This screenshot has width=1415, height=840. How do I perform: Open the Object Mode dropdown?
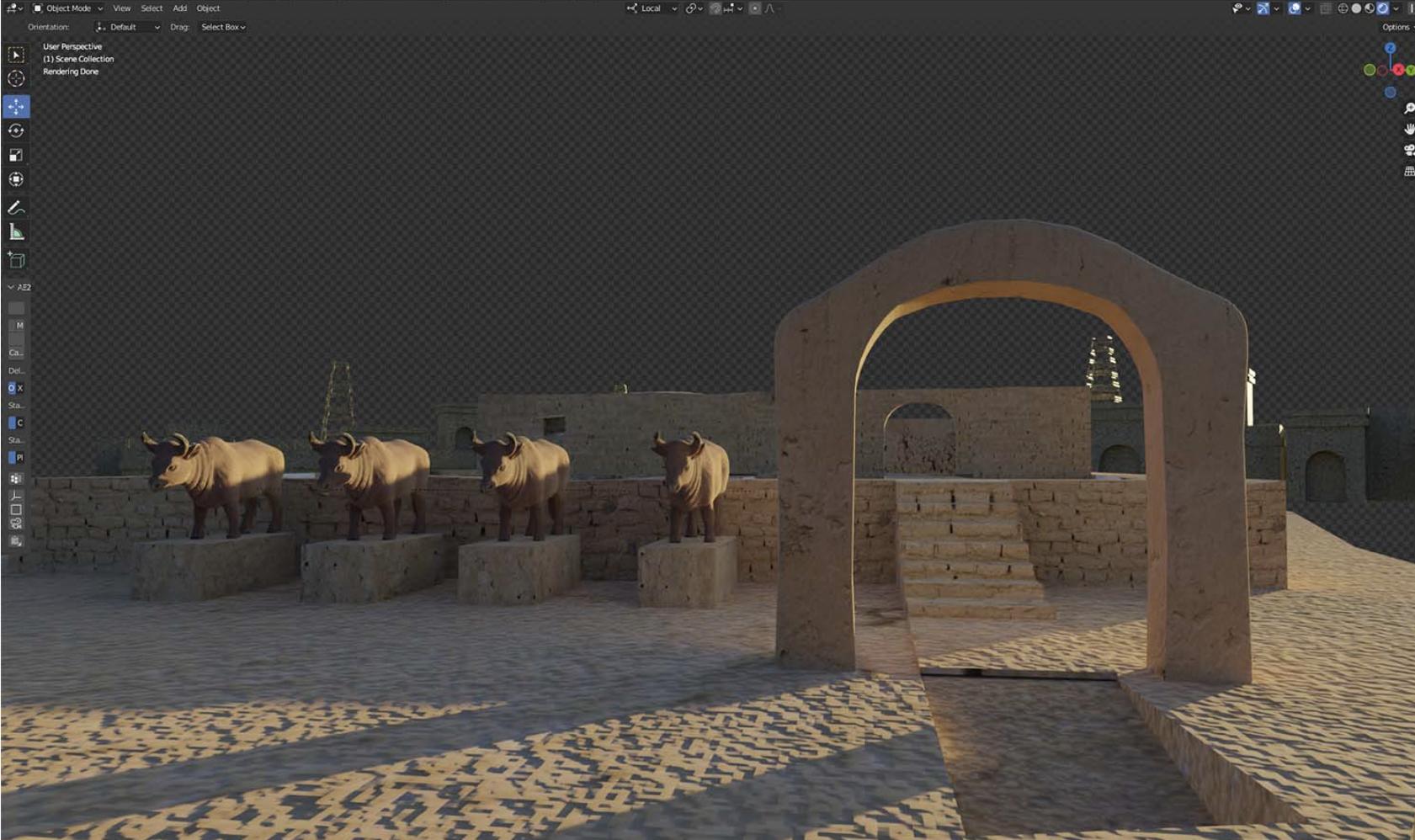(x=67, y=8)
